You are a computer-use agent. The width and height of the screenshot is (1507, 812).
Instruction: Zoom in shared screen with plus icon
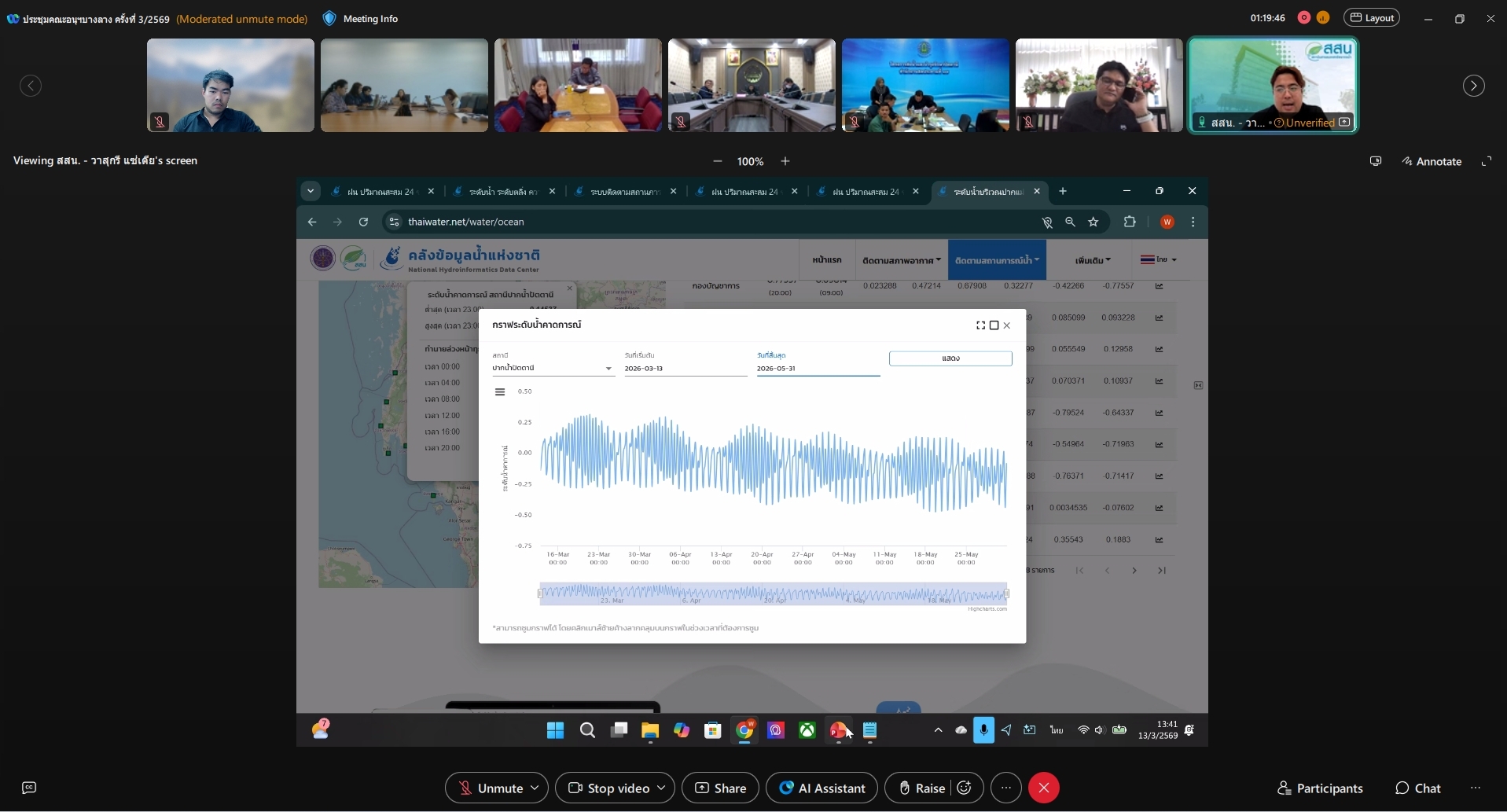pos(785,161)
